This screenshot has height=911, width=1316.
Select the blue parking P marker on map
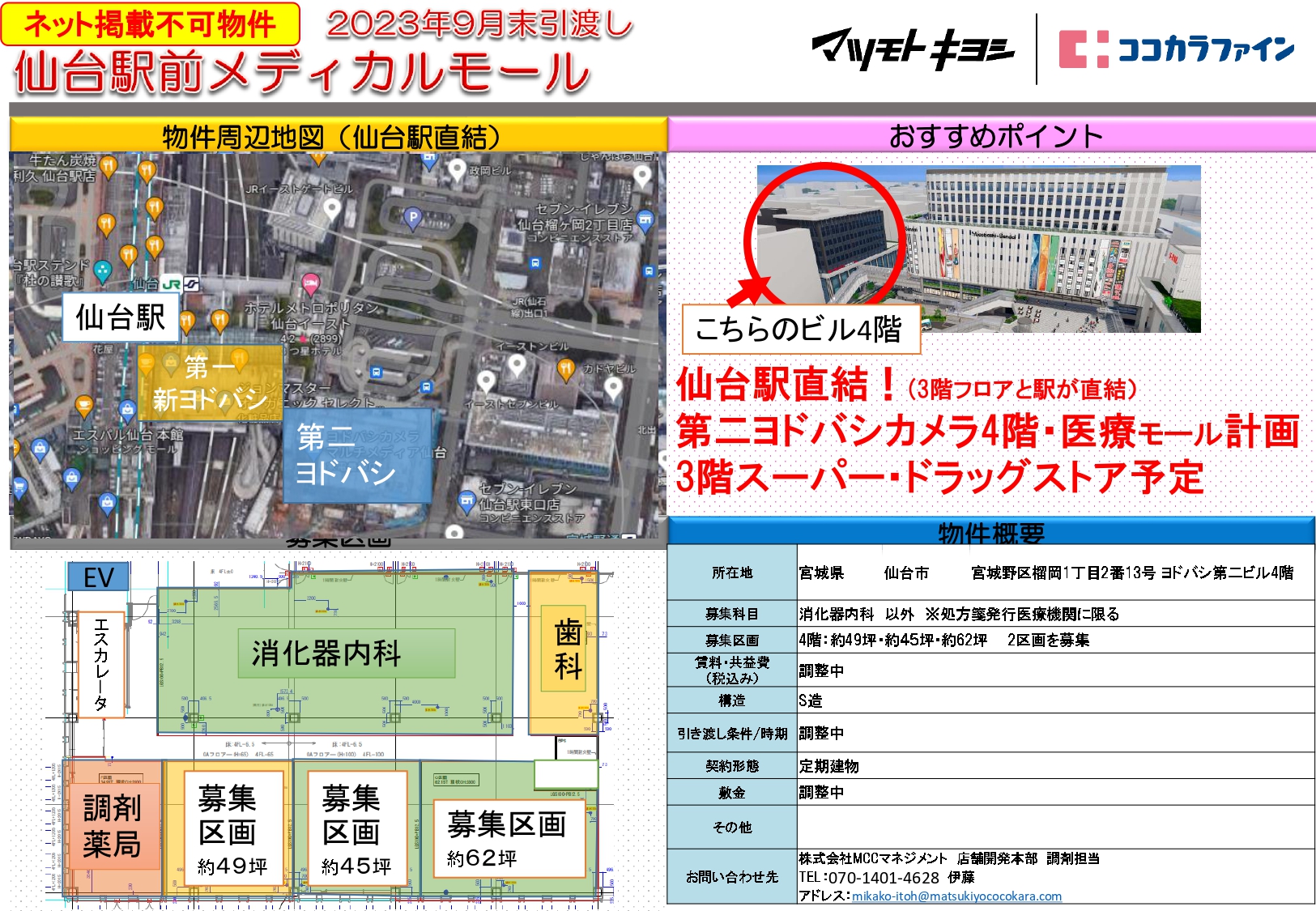(x=413, y=216)
